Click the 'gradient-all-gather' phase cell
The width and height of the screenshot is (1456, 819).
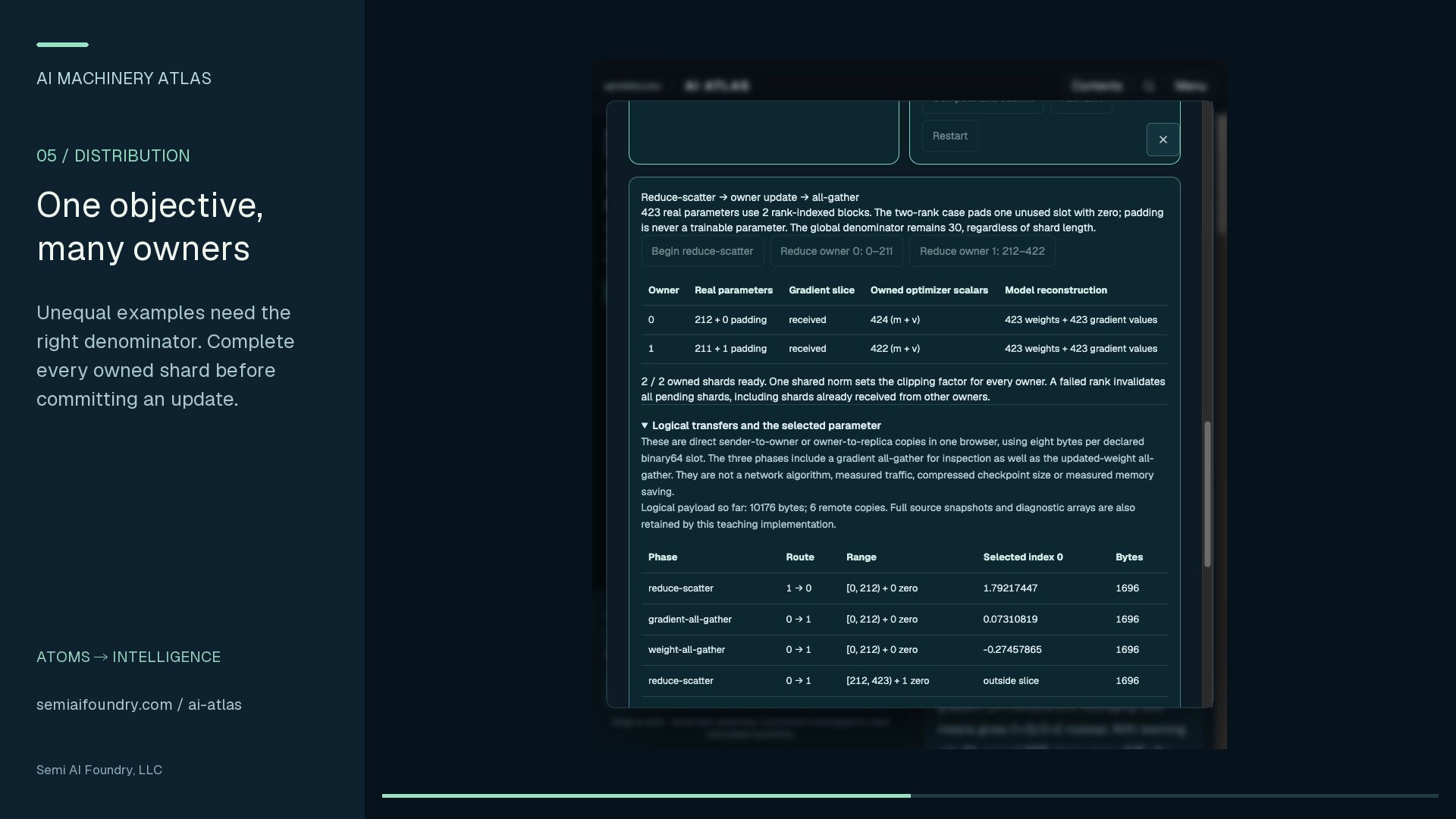690,620
